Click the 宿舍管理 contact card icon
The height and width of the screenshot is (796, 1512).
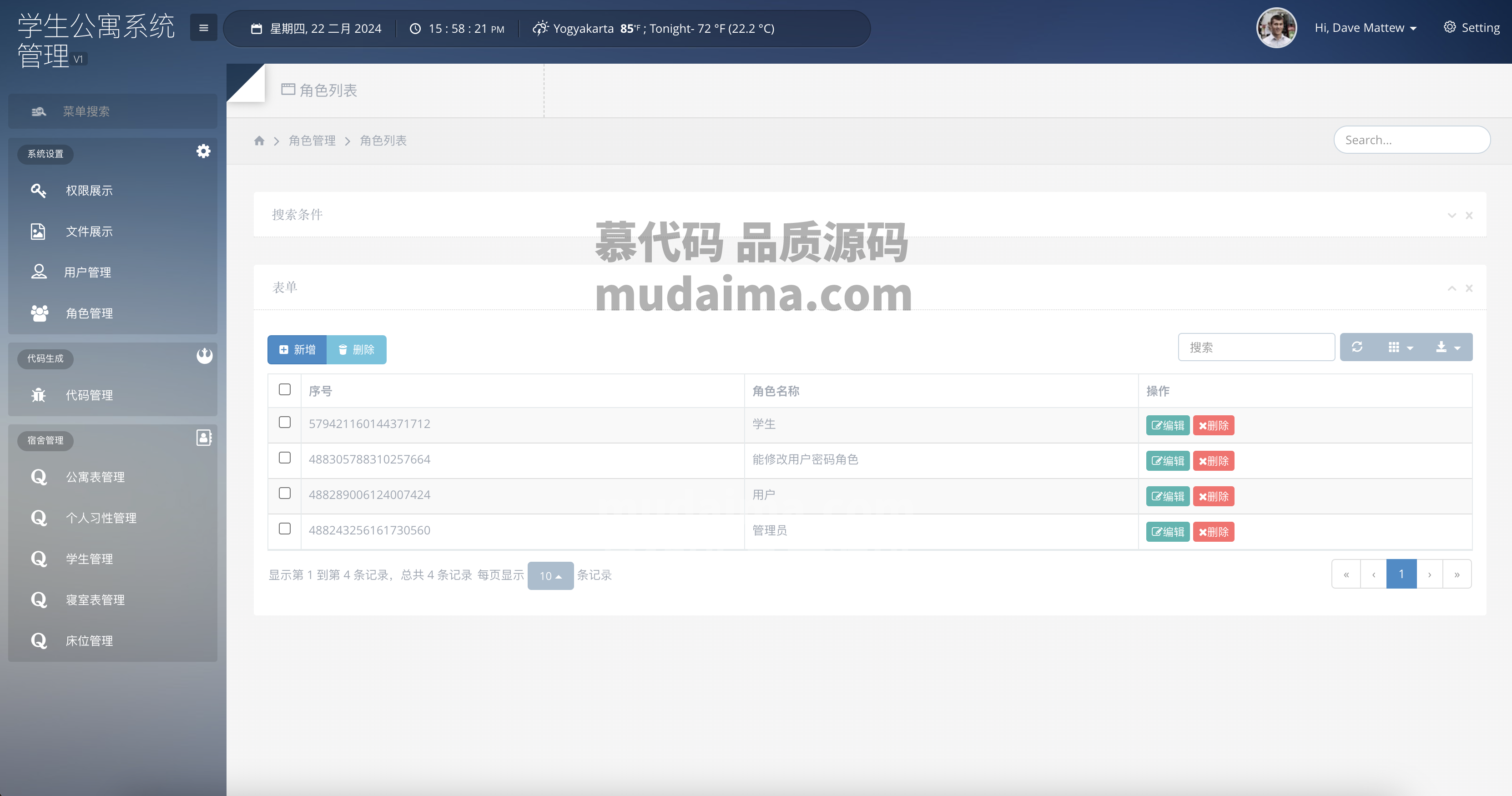tap(204, 438)
